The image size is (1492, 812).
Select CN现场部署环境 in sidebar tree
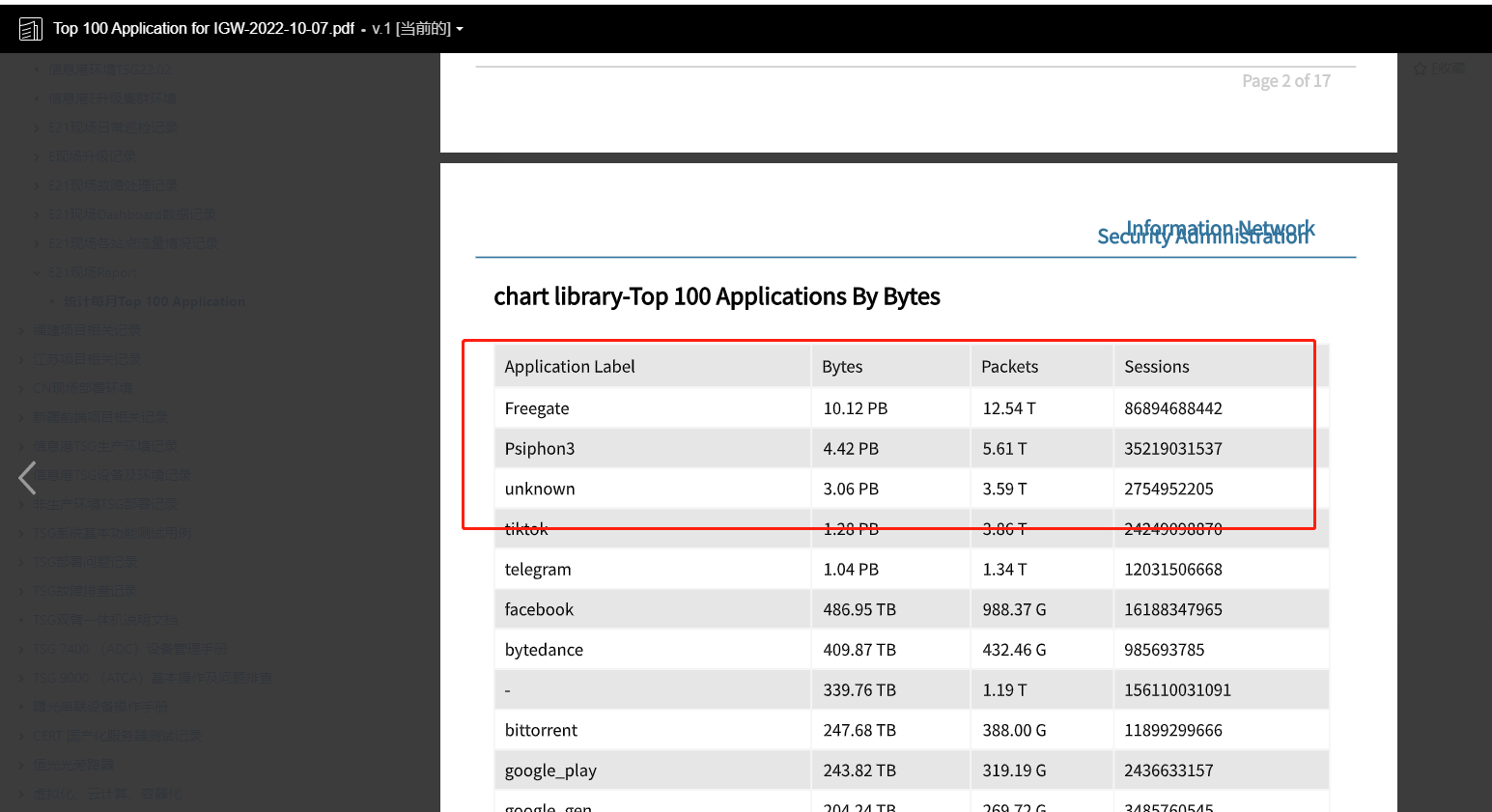tap(83, 388)
